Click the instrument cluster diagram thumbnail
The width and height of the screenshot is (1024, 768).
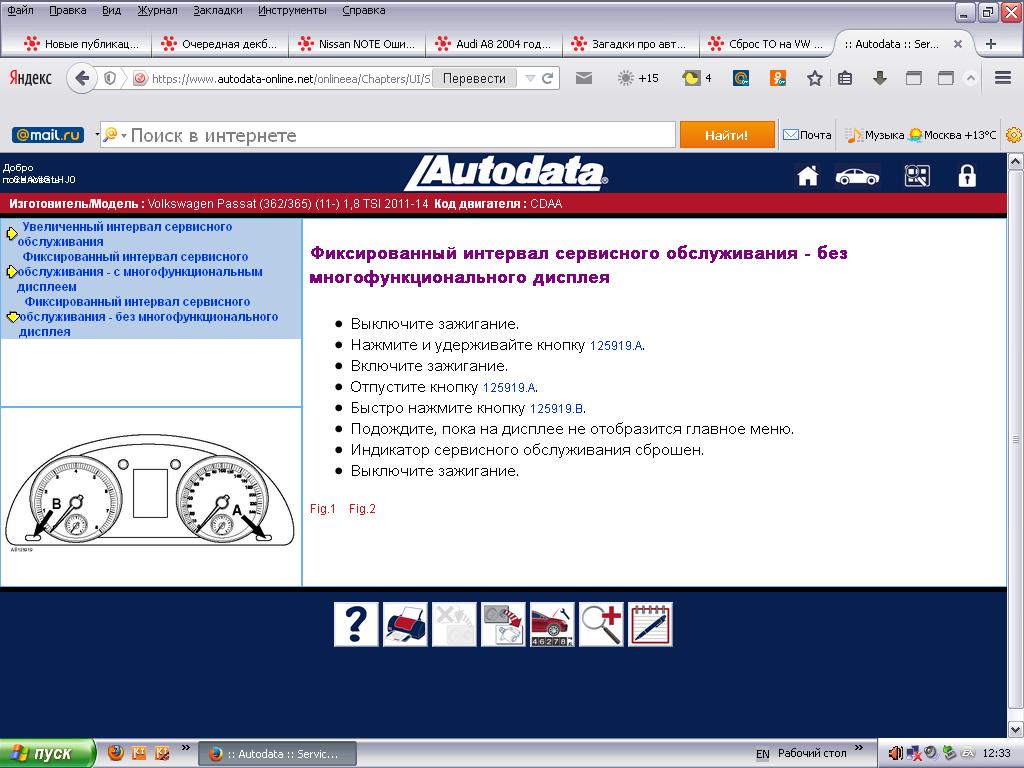coord(150,492)
